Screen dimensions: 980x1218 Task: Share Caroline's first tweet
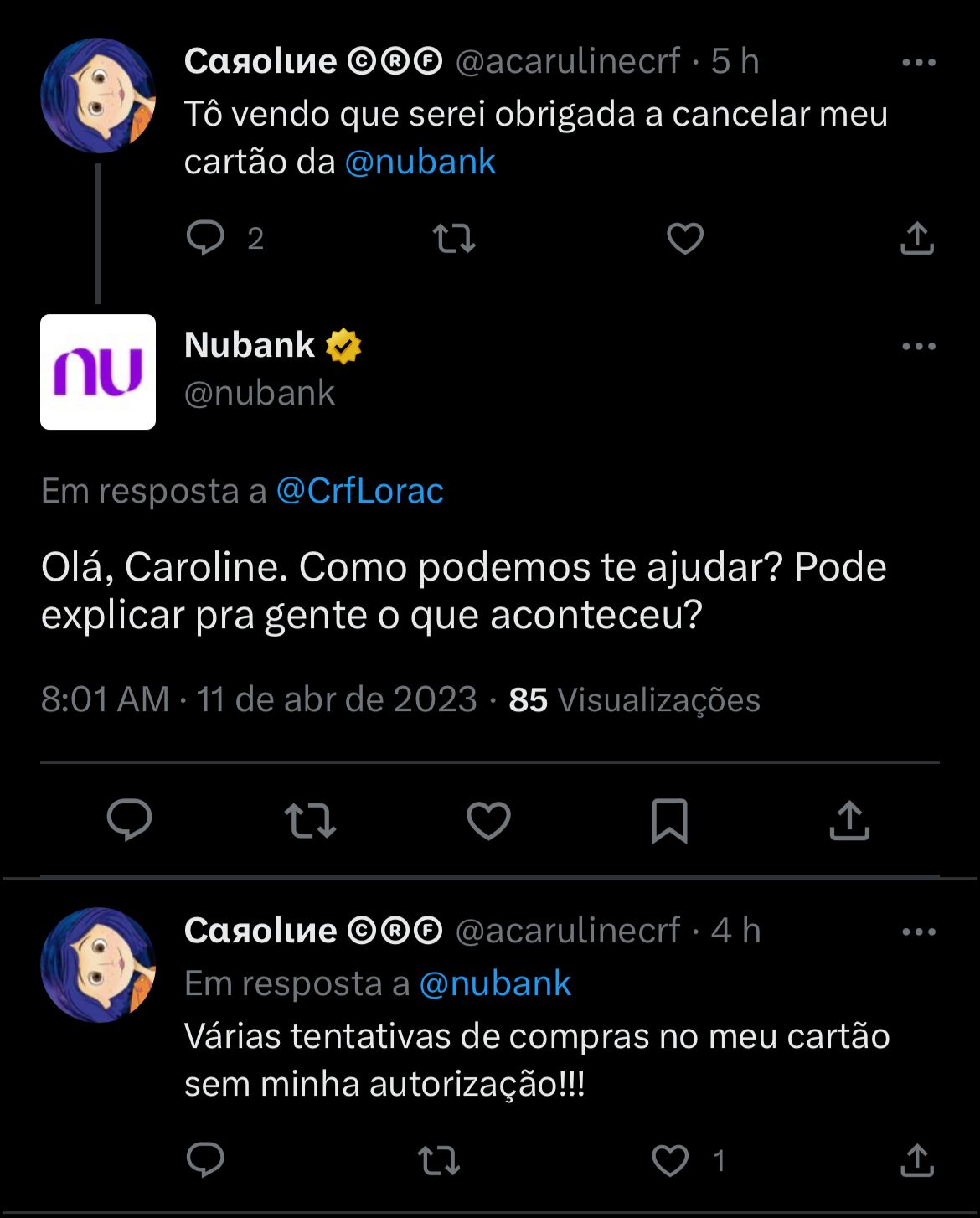(x=917, y=238)
